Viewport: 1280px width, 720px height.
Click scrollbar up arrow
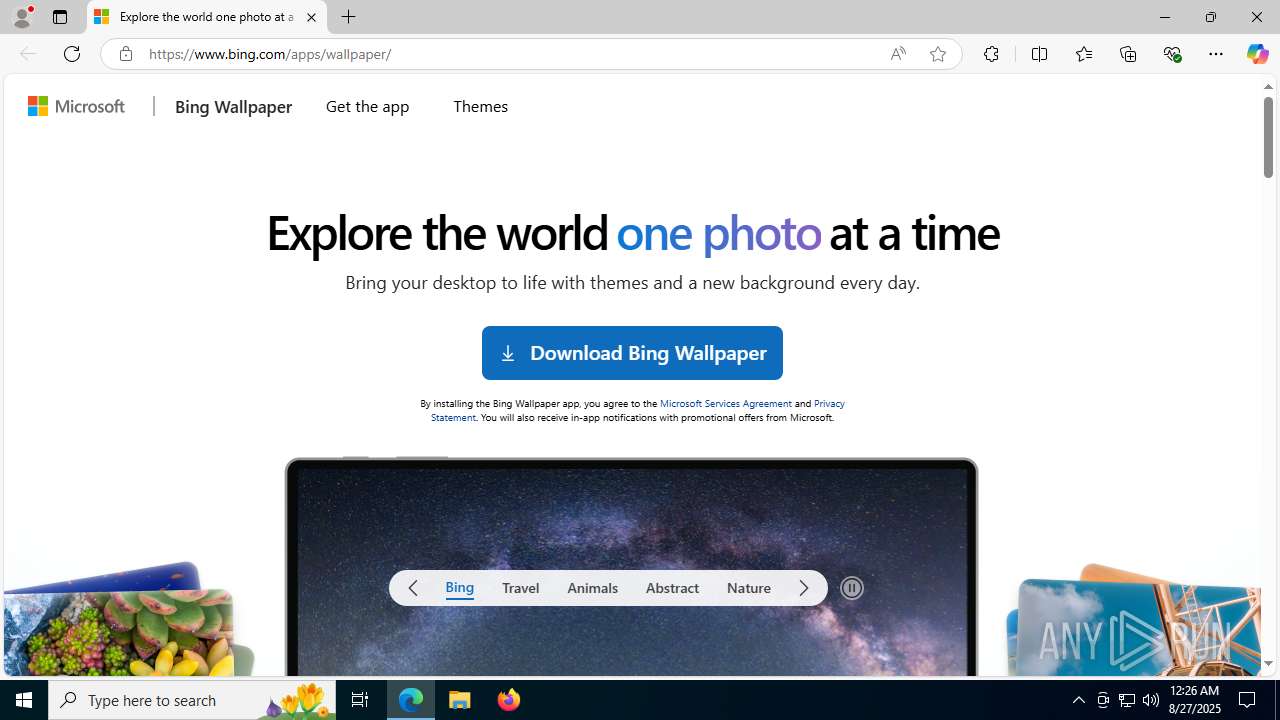click(1268, 87)
